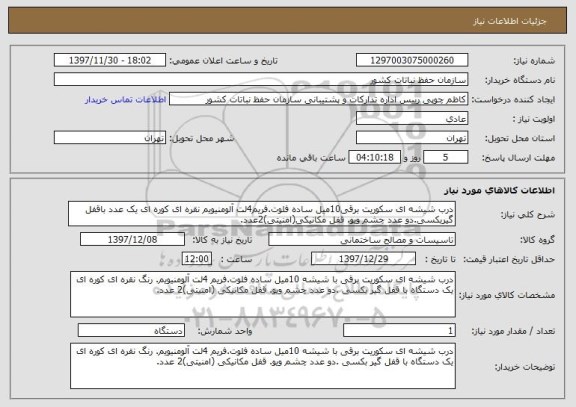
Task: Click the تاریخ نیاز به کالا date 1397/12/08
Action: [x=132, y=240]
